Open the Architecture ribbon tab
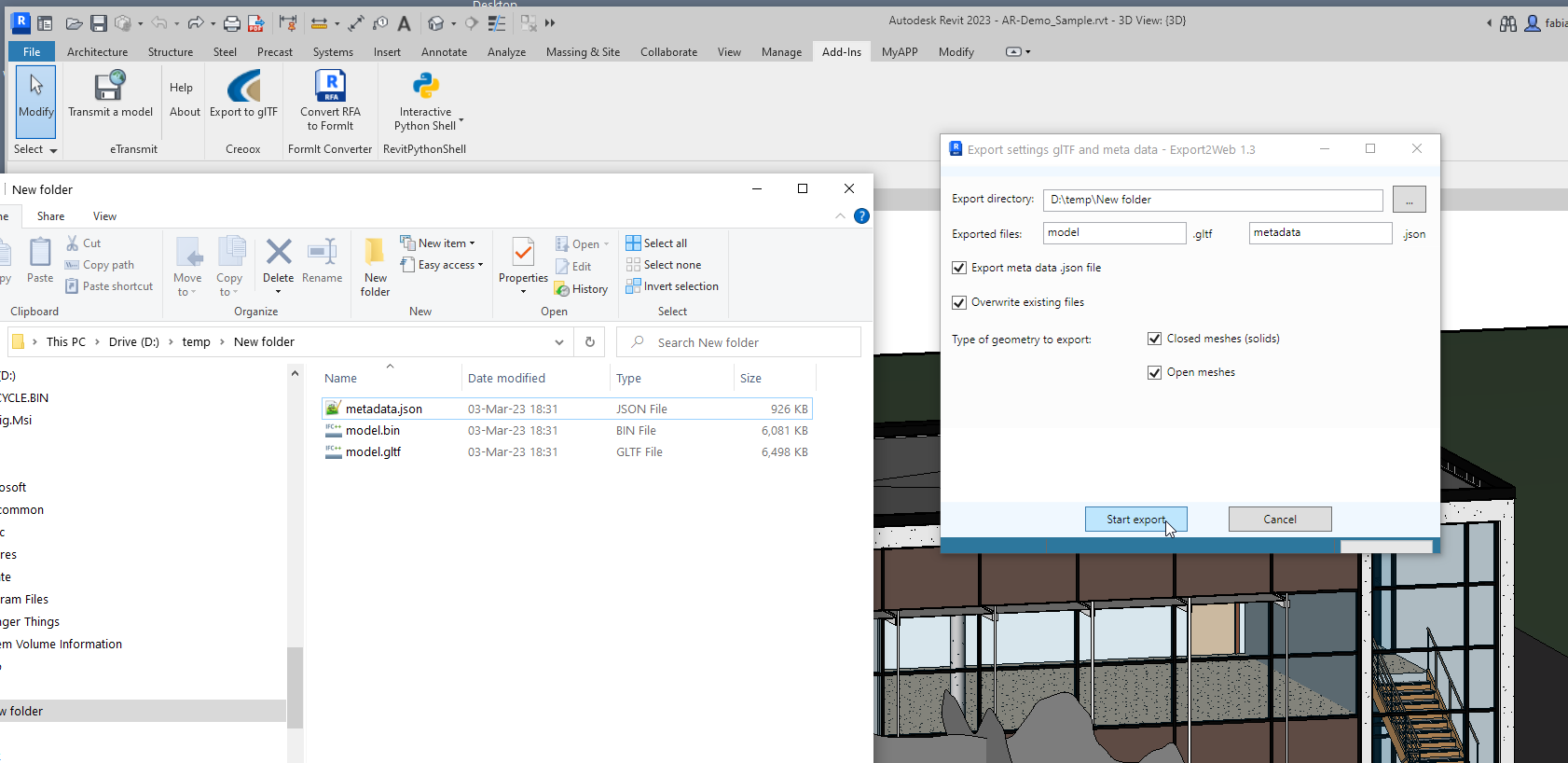The height and width of the screenshot is (763, 1568). [98, 52]
